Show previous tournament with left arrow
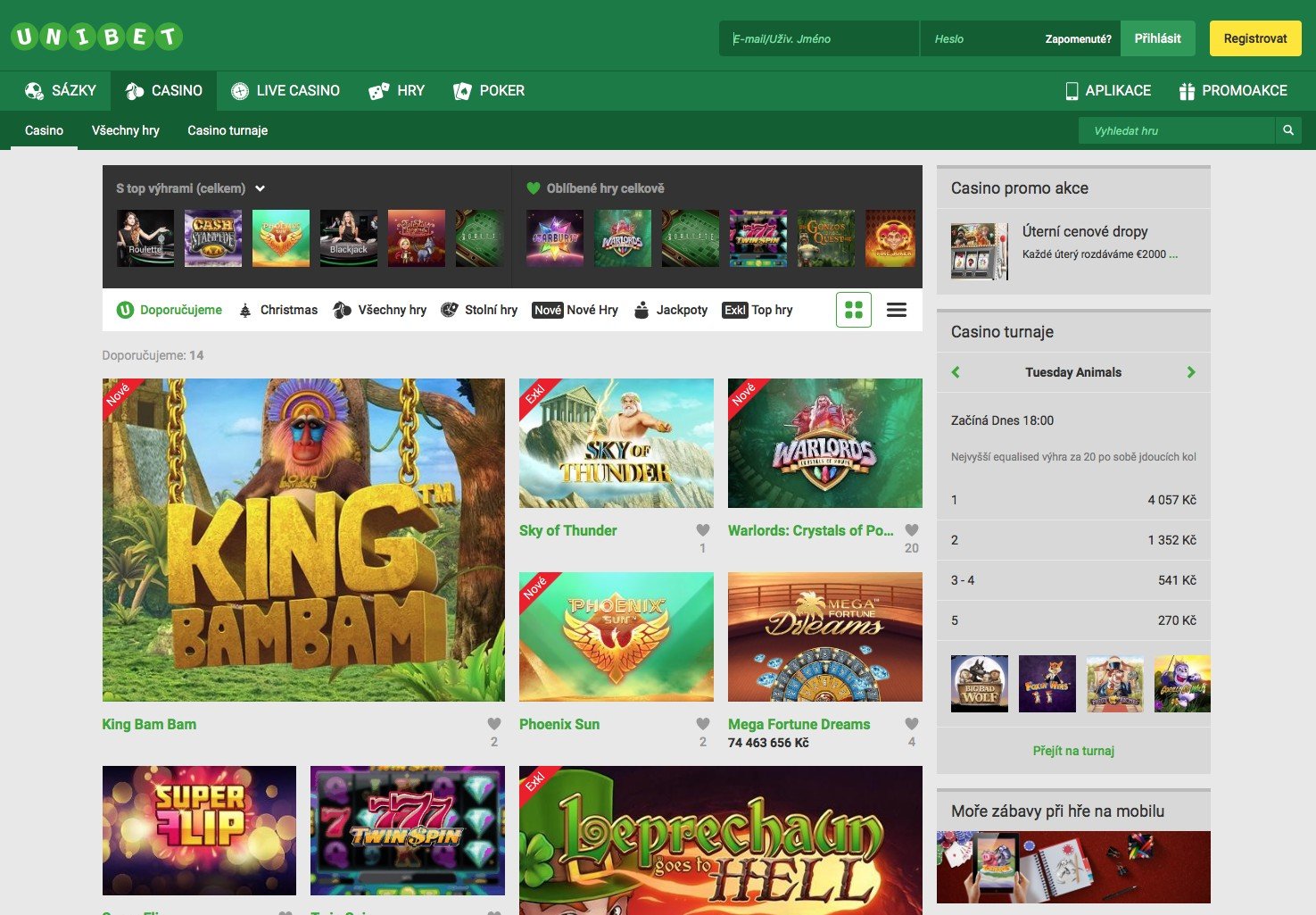The width and height of the screenshot is (1316, 915). coord(956,372)
